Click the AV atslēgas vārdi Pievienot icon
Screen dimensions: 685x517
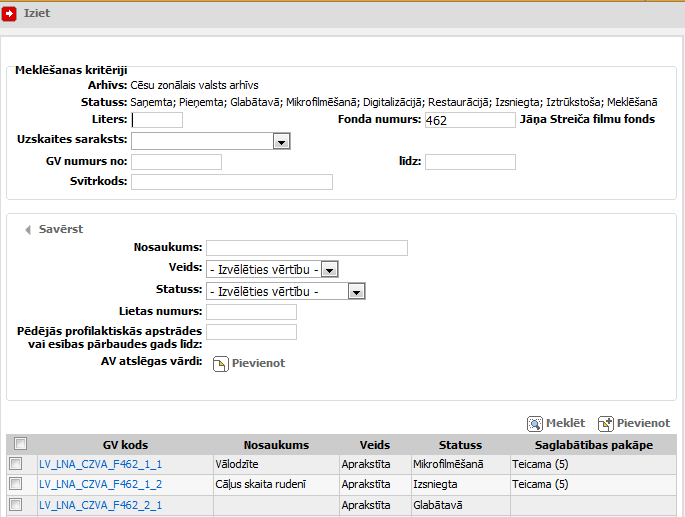coord(221,363)
